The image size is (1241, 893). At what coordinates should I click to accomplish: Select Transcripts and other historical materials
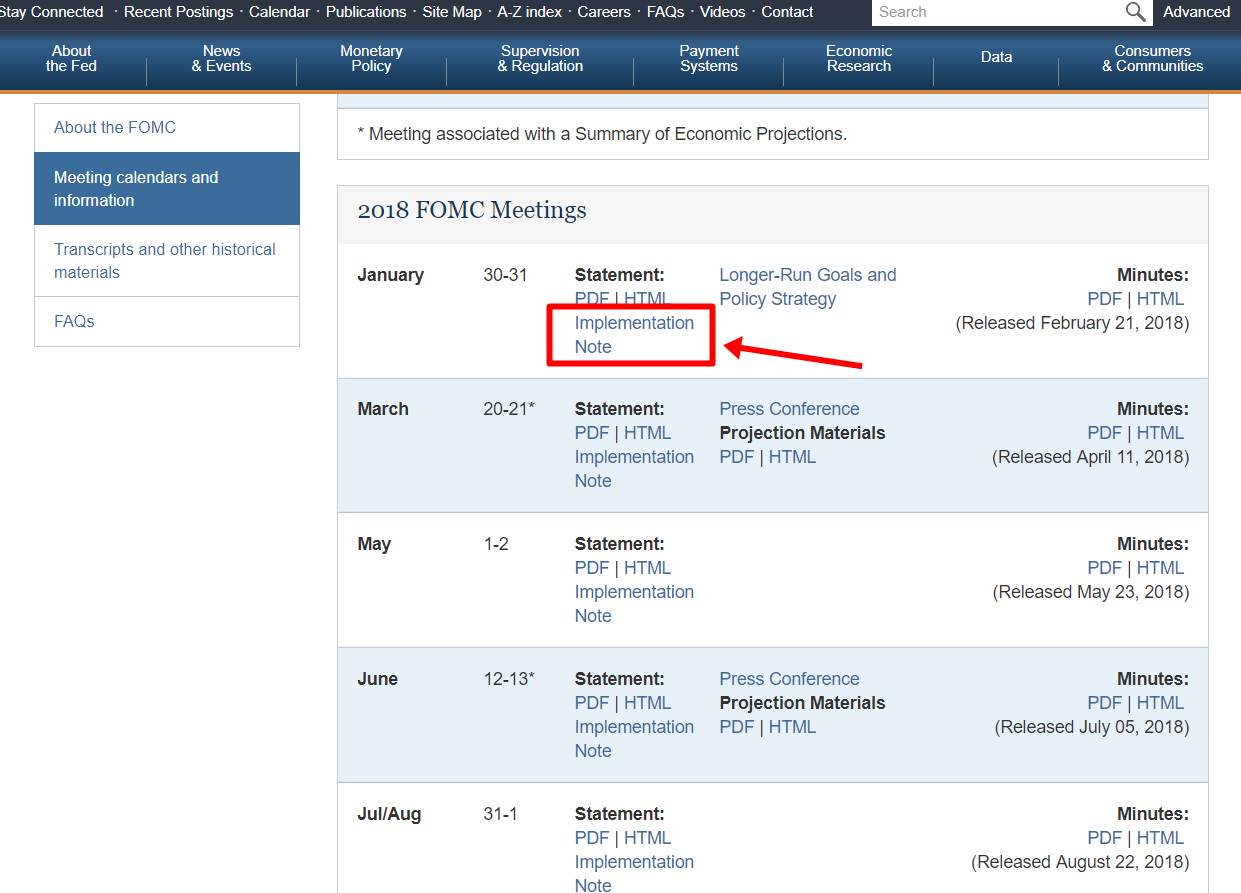click(x=167, y=261)
